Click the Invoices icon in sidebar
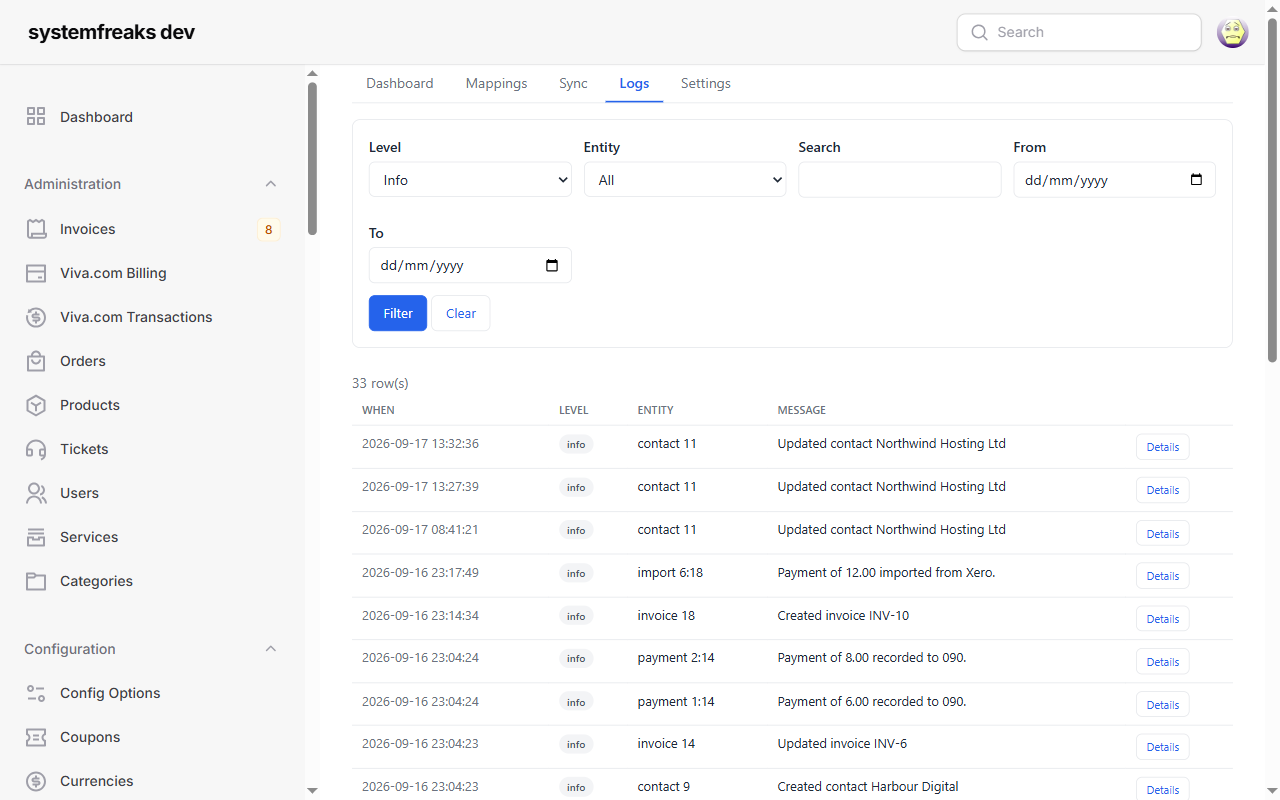 tap(36, 229)
